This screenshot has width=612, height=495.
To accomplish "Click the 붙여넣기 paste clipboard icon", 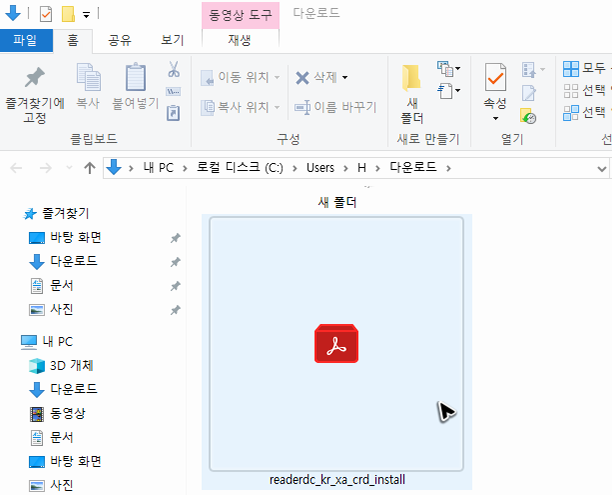I will click(135, 77).
